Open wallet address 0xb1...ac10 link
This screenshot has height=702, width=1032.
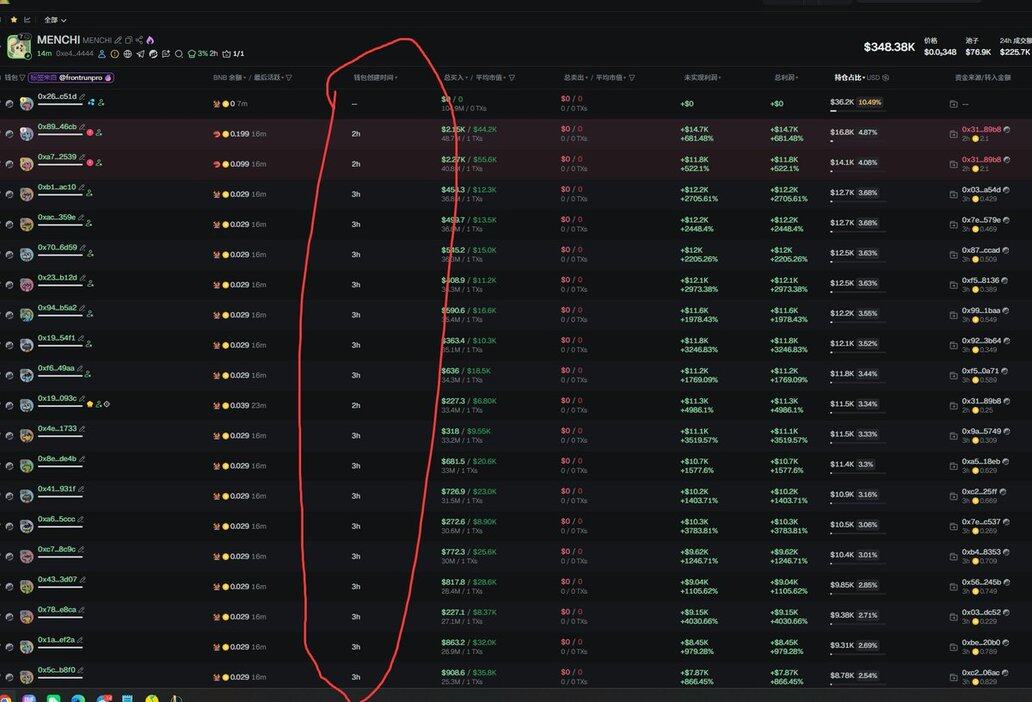[56, 187]
